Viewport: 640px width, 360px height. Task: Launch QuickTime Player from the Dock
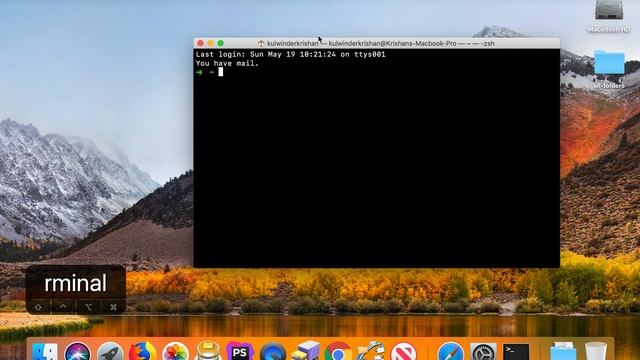(x=273, y=352)
